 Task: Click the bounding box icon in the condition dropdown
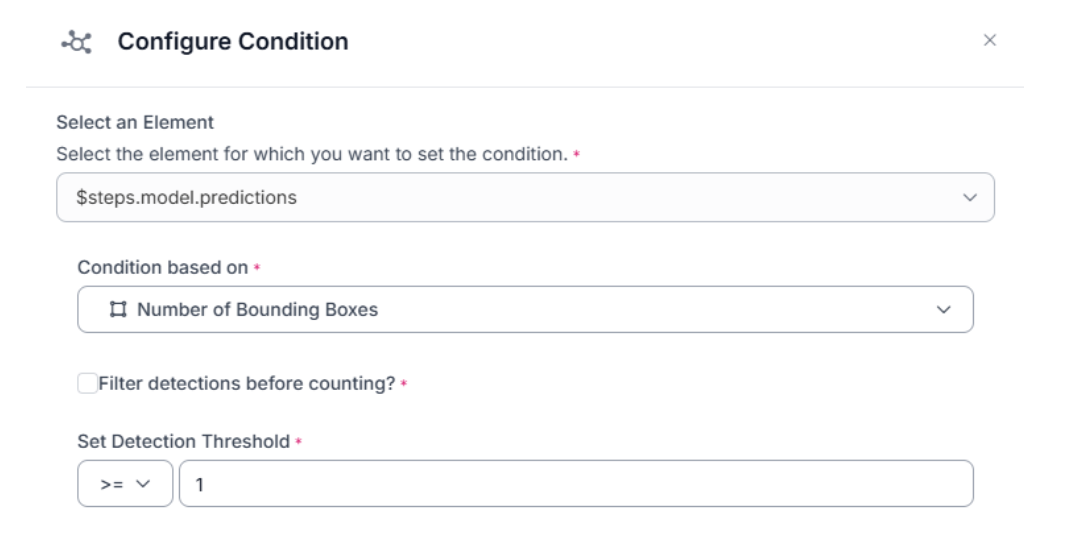119,310
